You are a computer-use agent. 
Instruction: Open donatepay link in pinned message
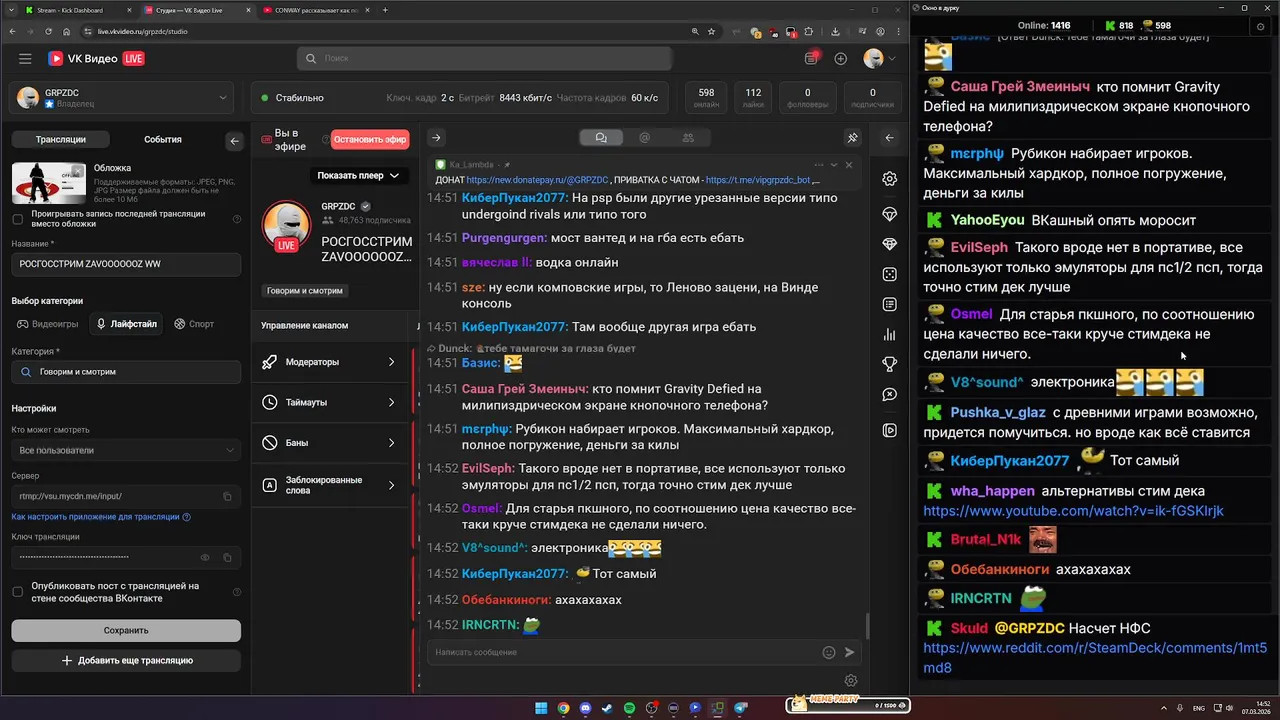537,180
